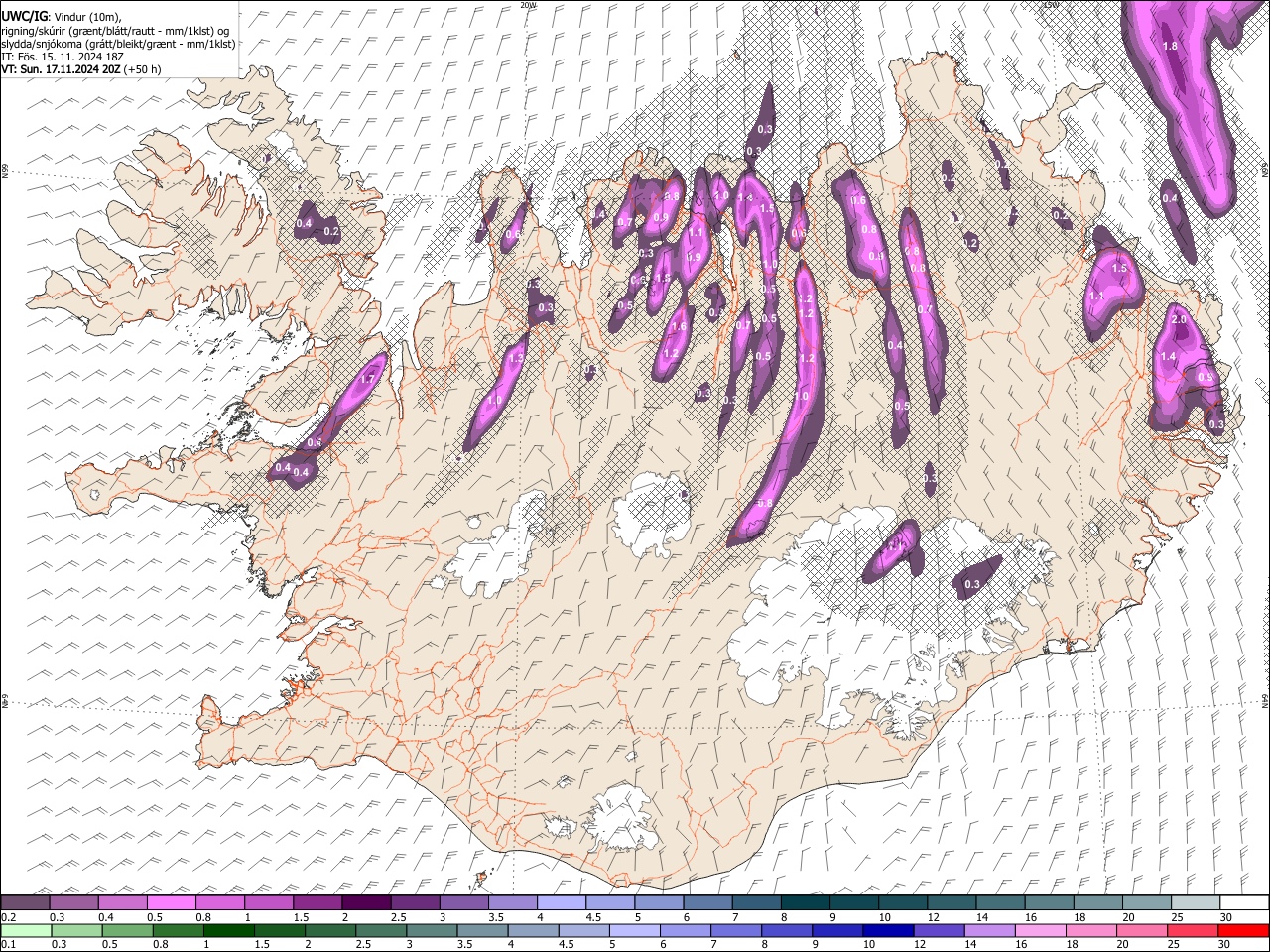Image resolution: width=1270 pixels, height=952 pixels.
Task: Click the '1.7' snowfall value in the west
Action: [x=367, y=379]
